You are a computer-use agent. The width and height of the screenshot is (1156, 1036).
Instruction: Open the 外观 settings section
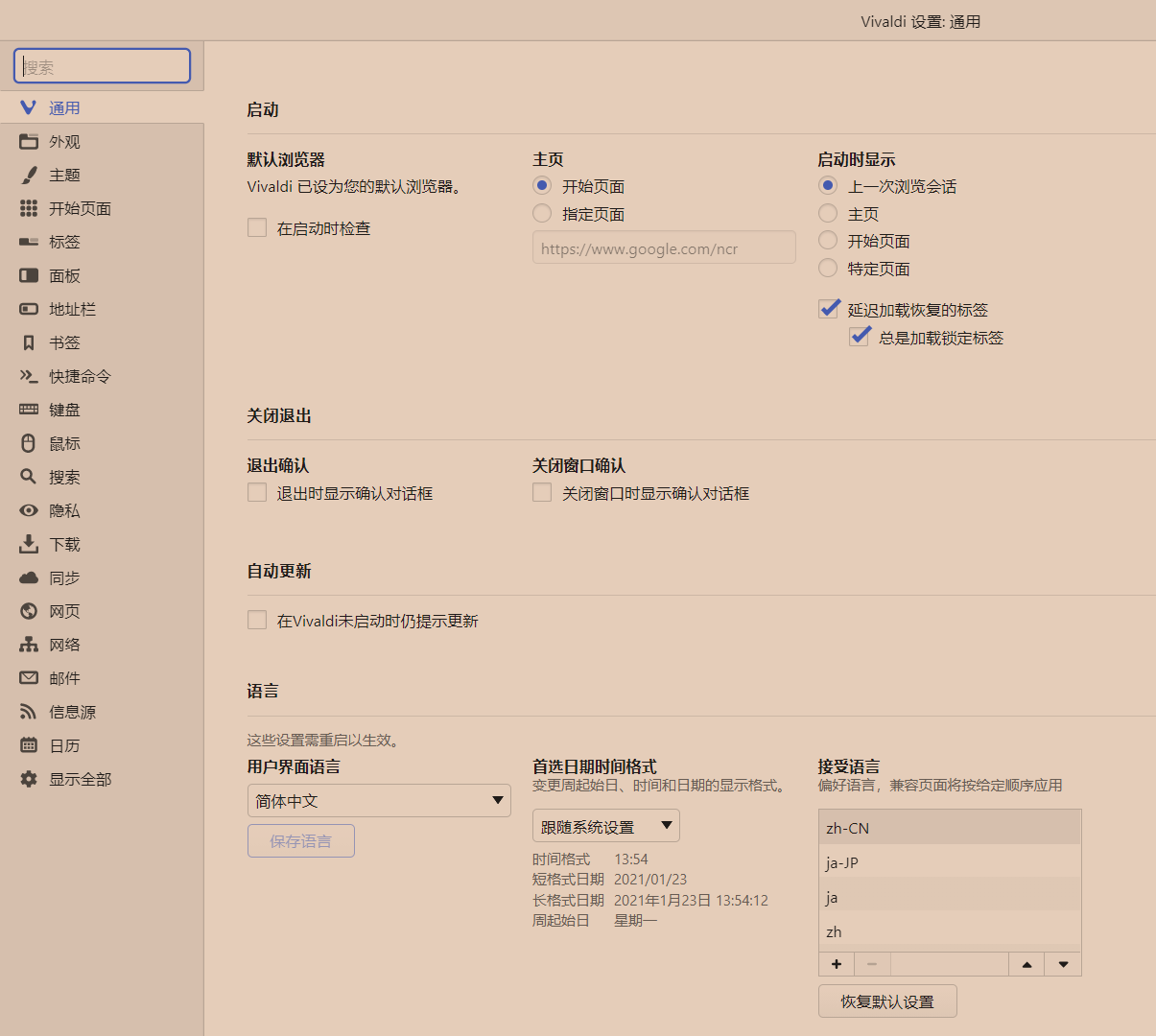point(102,141)
